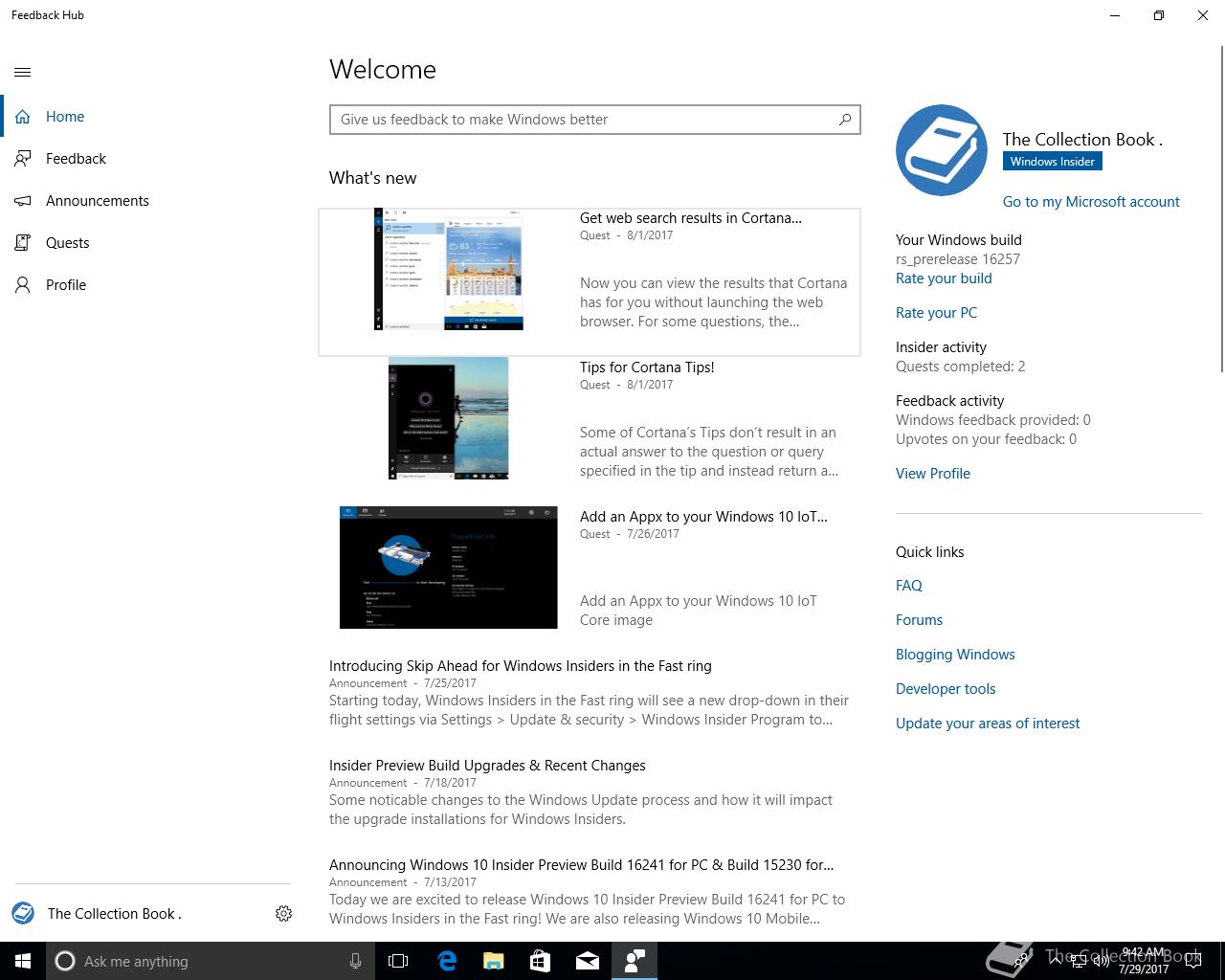This screenshot has width=1225, height=980.
Task: Open Windows 10 IoT Appx quest thumbnail
Action: pos(449,568)
